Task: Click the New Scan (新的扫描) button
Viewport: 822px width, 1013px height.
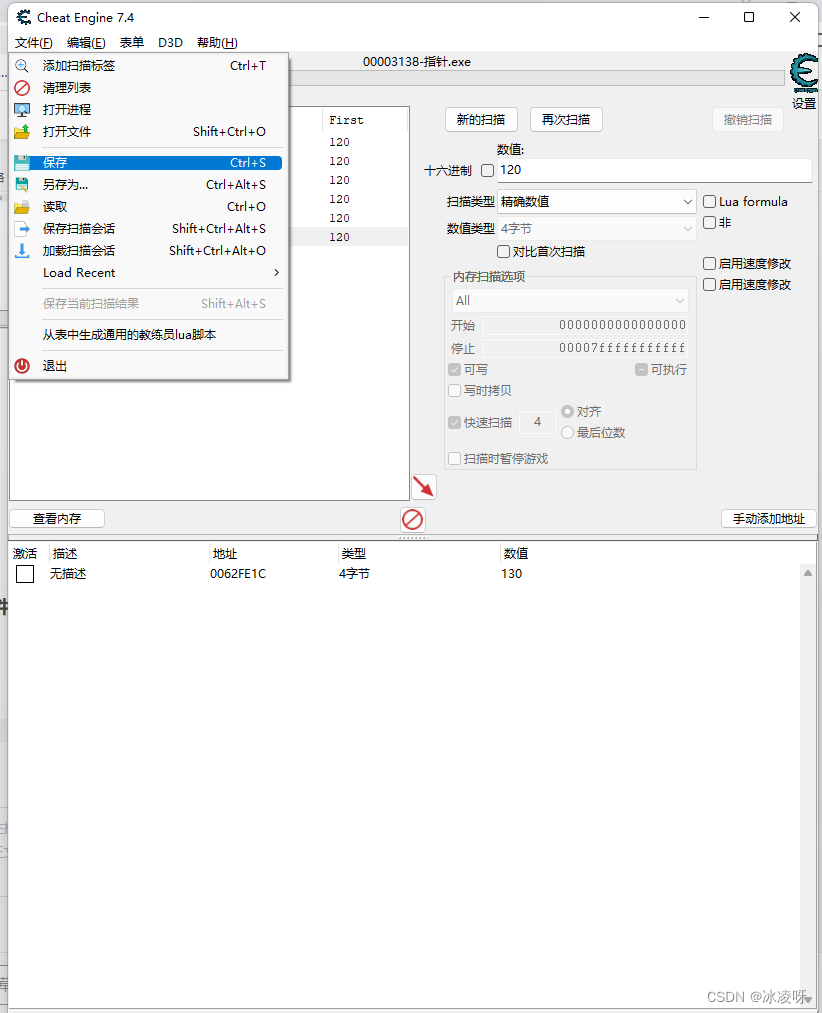Action: pos(481,120)
